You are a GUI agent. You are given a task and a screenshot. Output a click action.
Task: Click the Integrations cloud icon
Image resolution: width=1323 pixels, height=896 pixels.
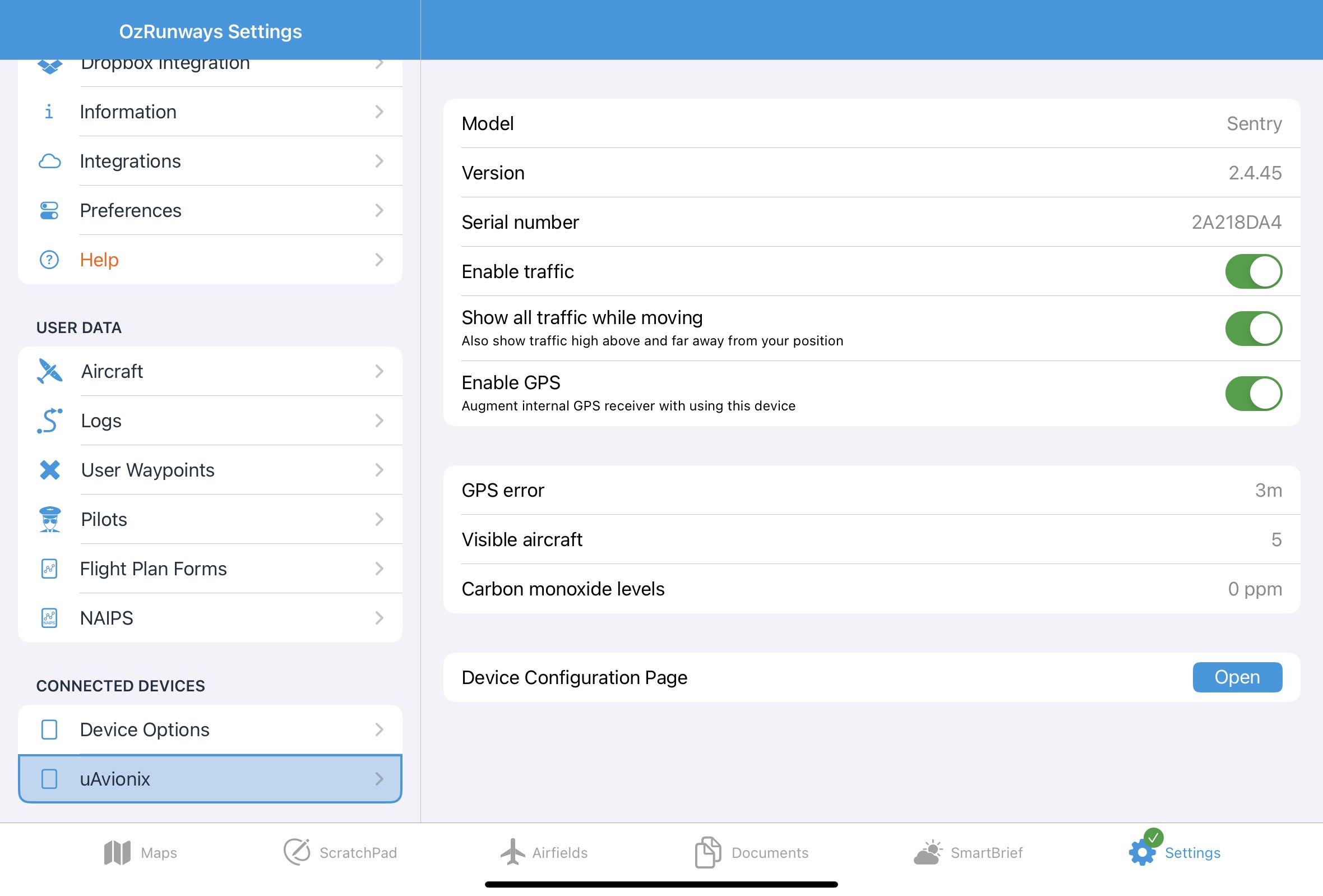[49, 161]
